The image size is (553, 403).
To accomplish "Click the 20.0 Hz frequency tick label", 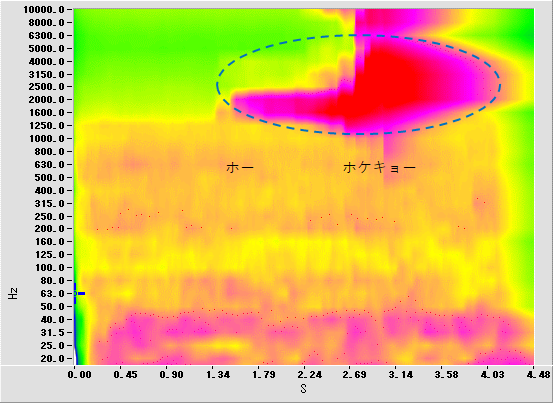I will click(52, 359).
